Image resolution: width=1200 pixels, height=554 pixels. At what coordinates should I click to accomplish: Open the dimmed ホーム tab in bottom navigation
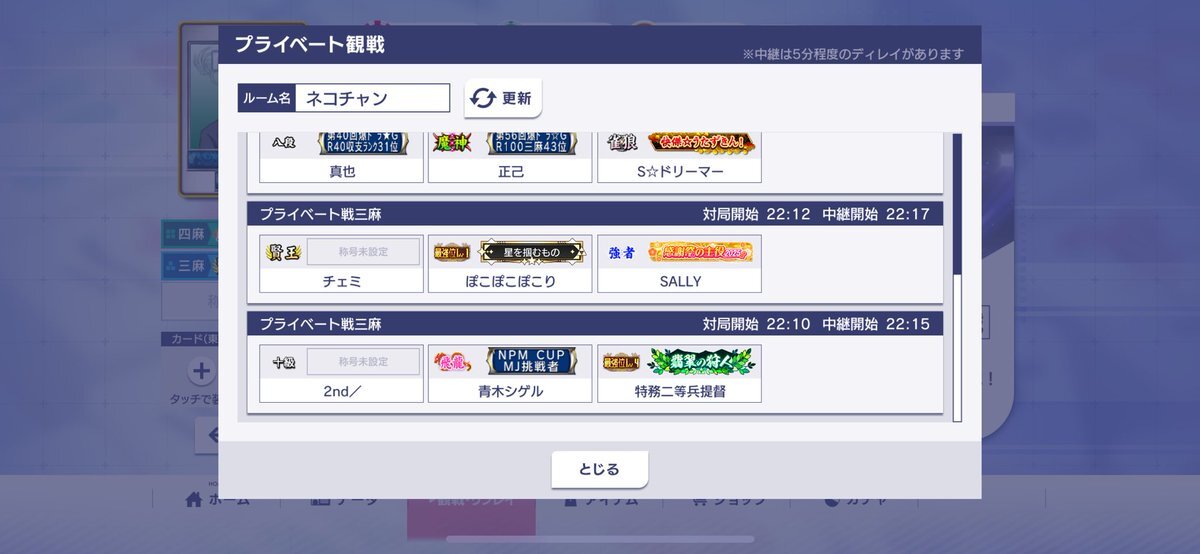[218, 500]
